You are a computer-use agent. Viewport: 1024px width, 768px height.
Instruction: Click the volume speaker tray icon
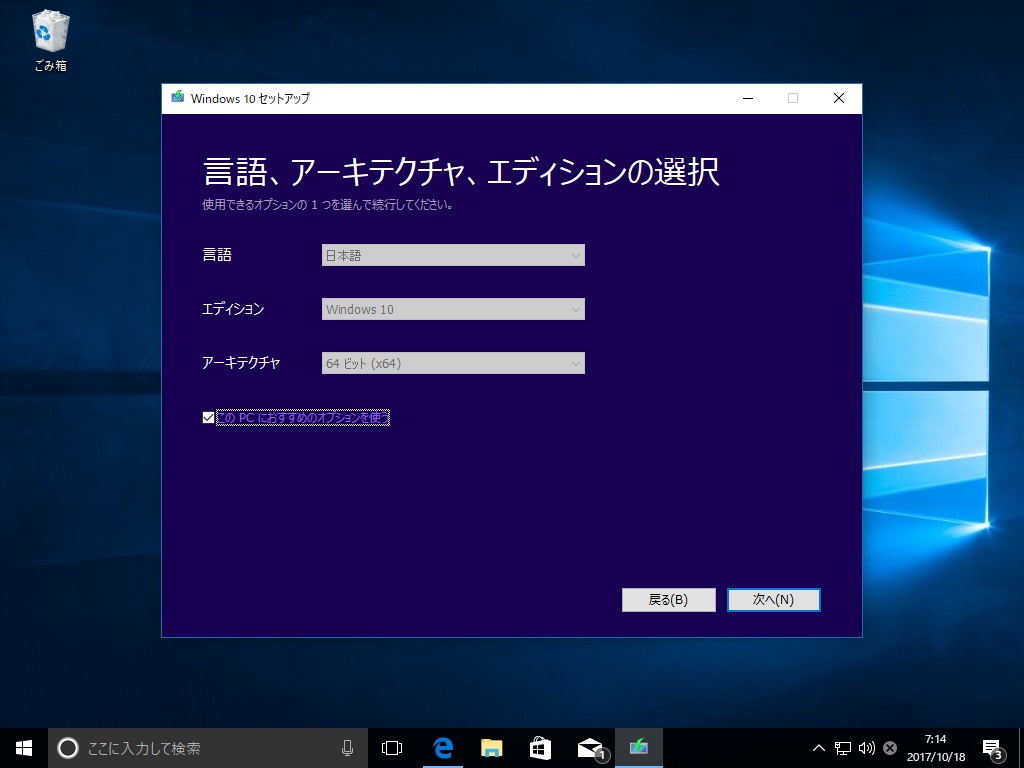point(867,748)
